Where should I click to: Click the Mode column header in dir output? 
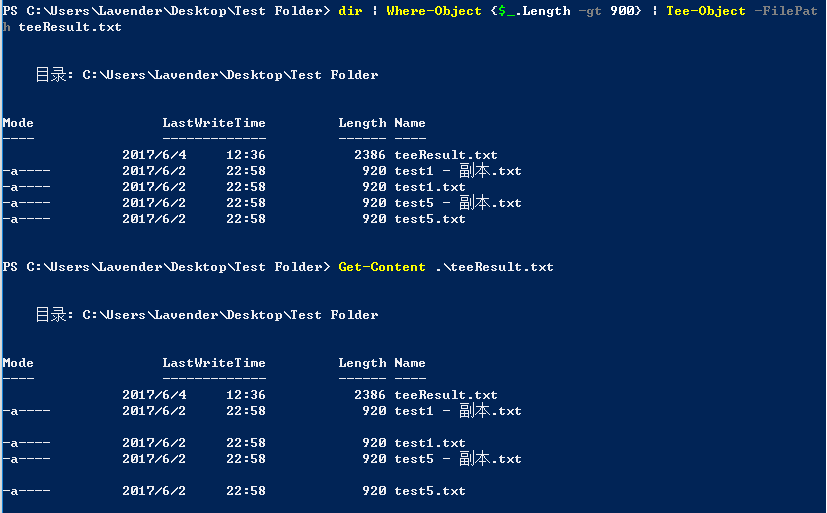pyautogui.click(x=18, y=123)
